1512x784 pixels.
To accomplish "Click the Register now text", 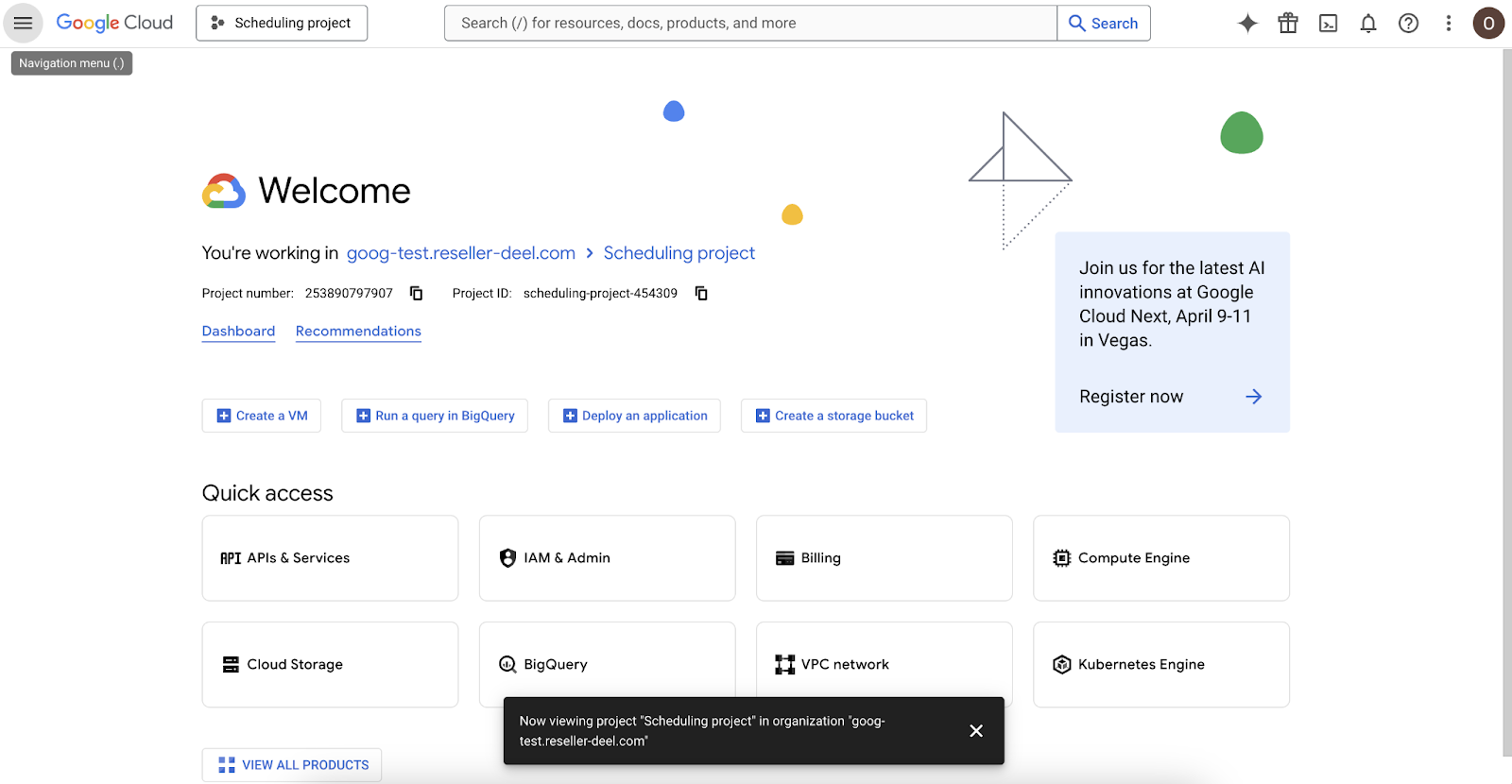I will coord(1131,397).
